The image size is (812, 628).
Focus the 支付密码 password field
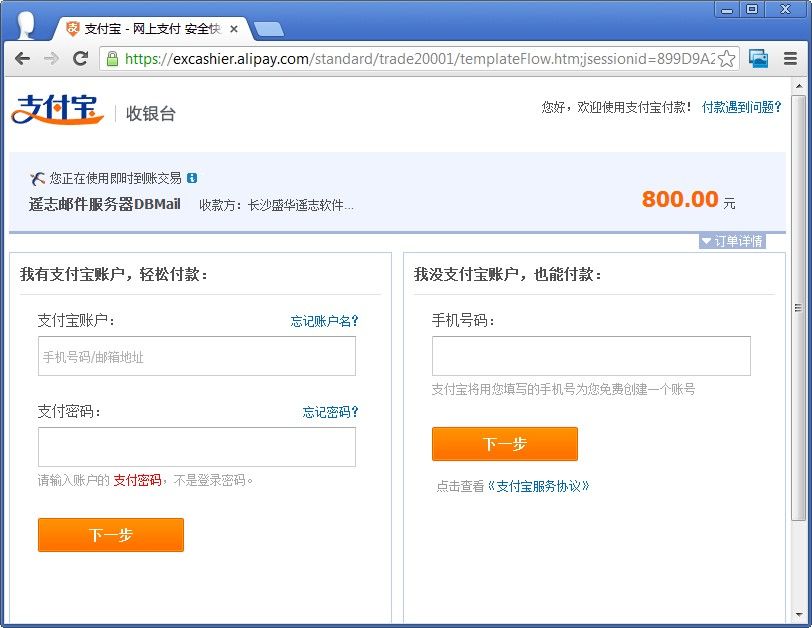pos(197,447)
